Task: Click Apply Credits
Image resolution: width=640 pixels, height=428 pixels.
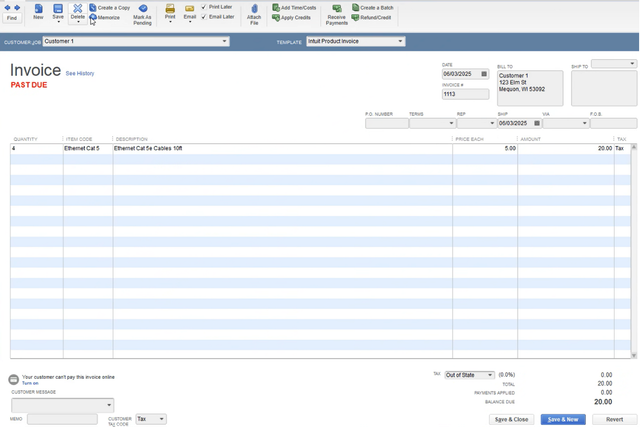Action: (291, 18)
